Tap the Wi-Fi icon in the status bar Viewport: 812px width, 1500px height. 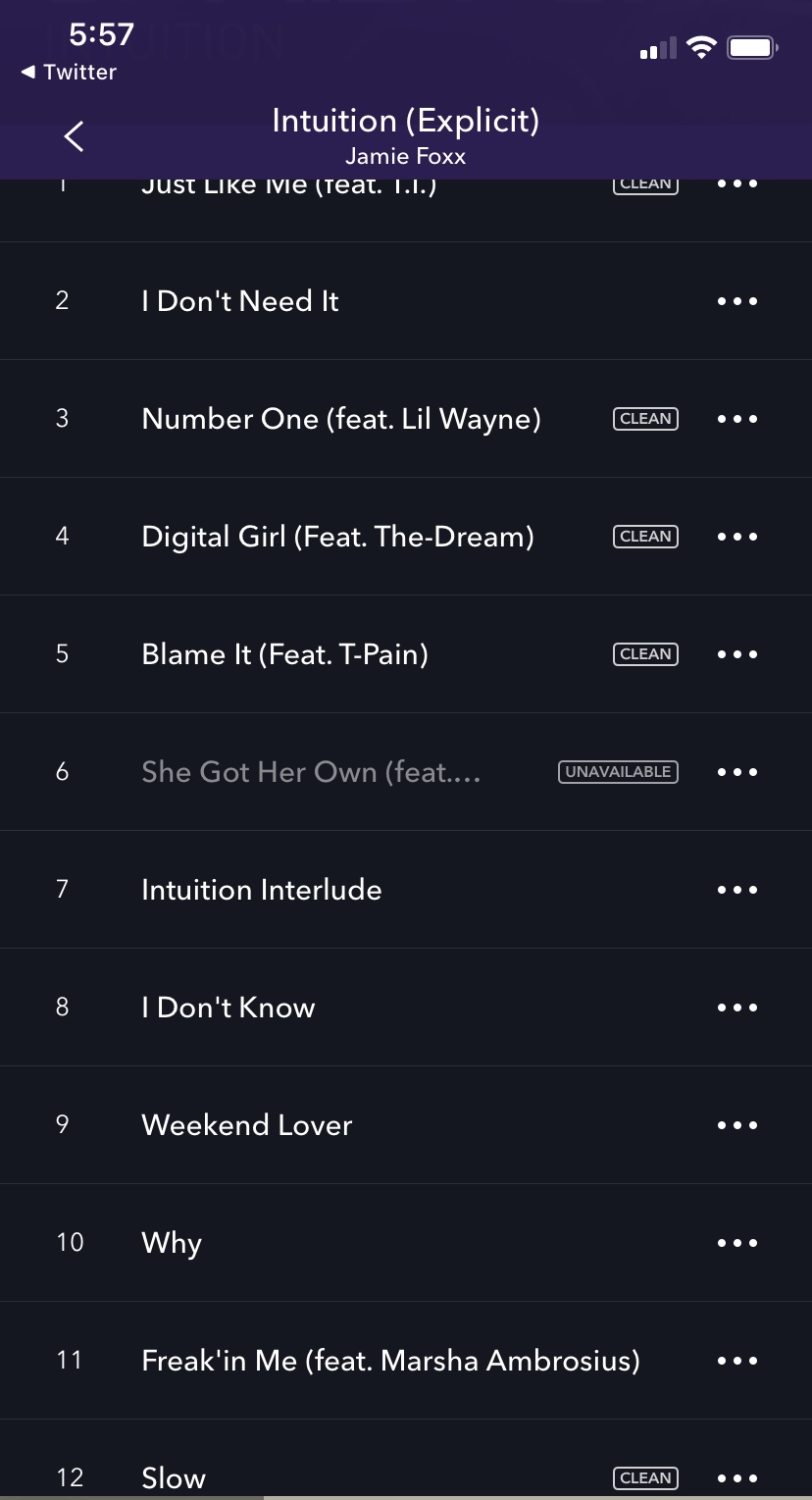click(700, 46)
